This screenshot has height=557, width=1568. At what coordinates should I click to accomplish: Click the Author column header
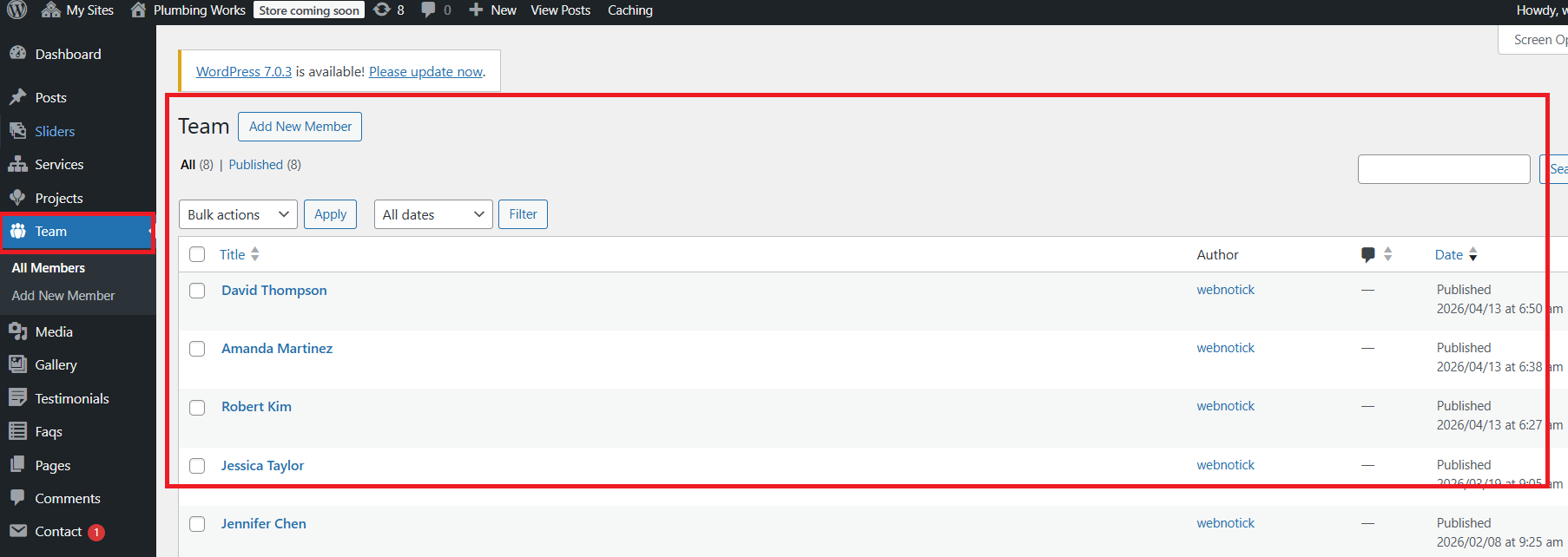pos(1217,254)
